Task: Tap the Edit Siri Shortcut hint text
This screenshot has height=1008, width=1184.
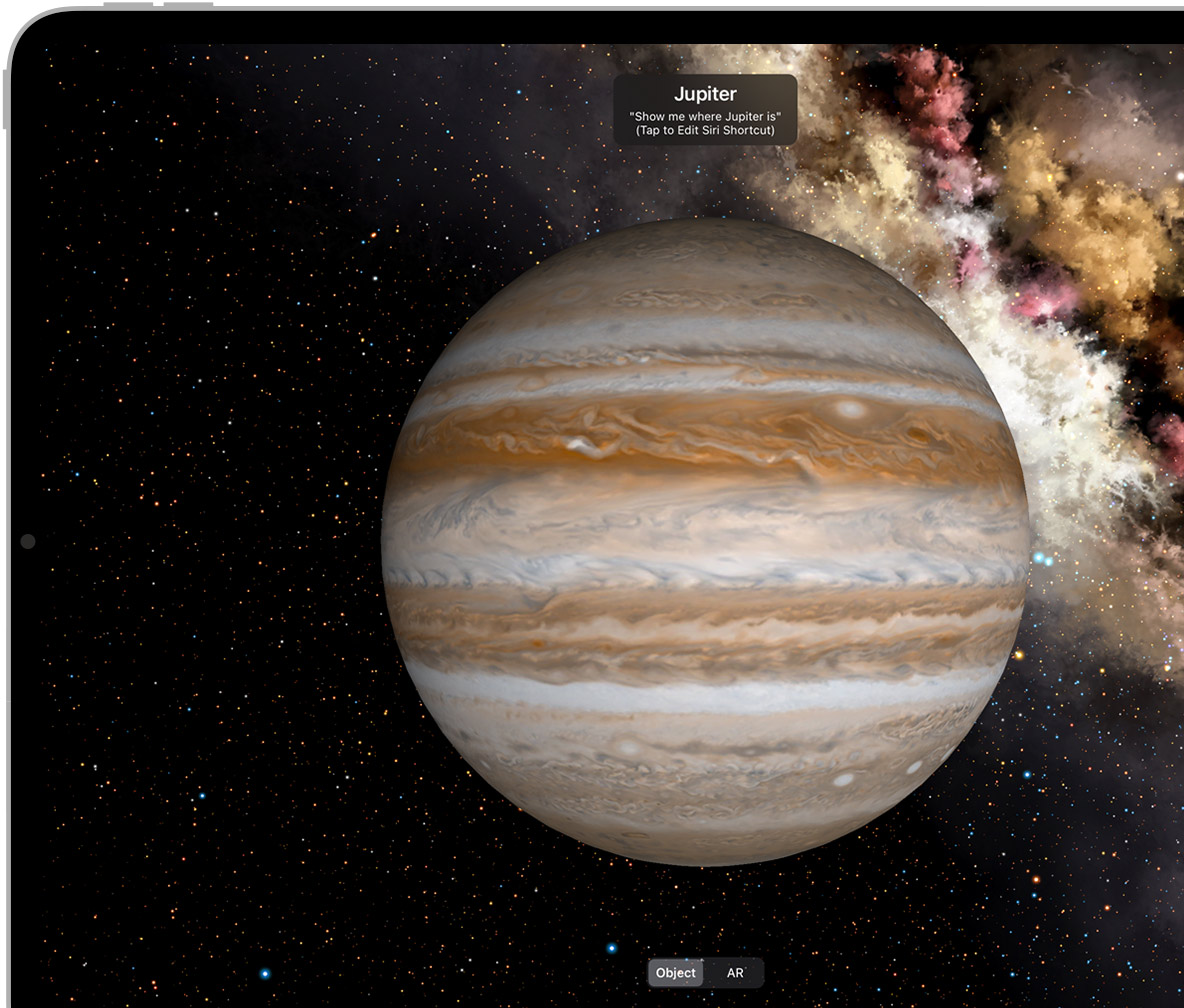Action: pyautogui.click(x=705, y=131)
